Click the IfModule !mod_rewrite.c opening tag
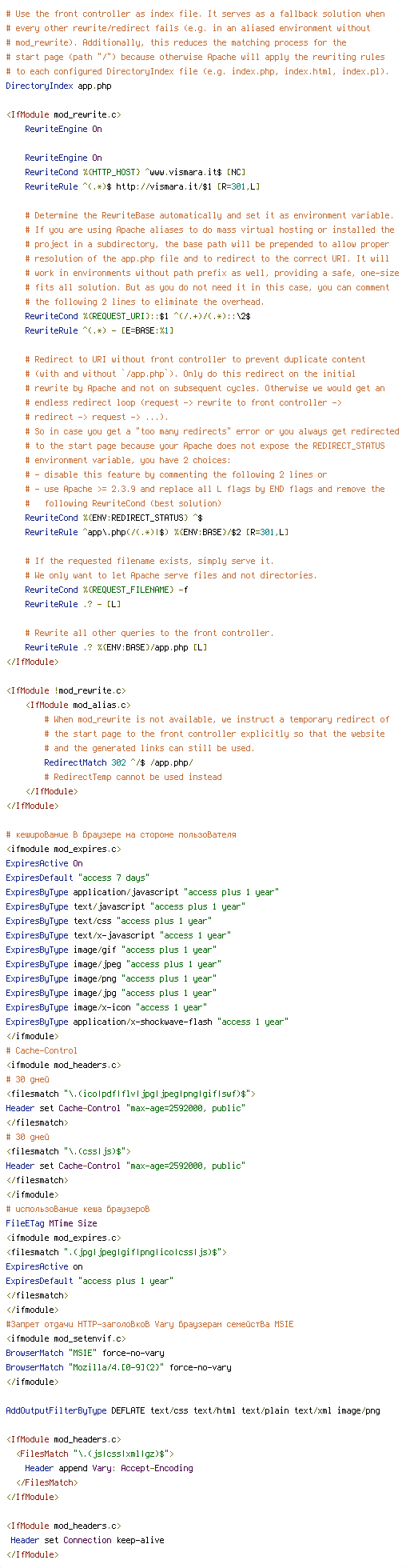This screenshot has height=1568, width=406. [66, 690]
